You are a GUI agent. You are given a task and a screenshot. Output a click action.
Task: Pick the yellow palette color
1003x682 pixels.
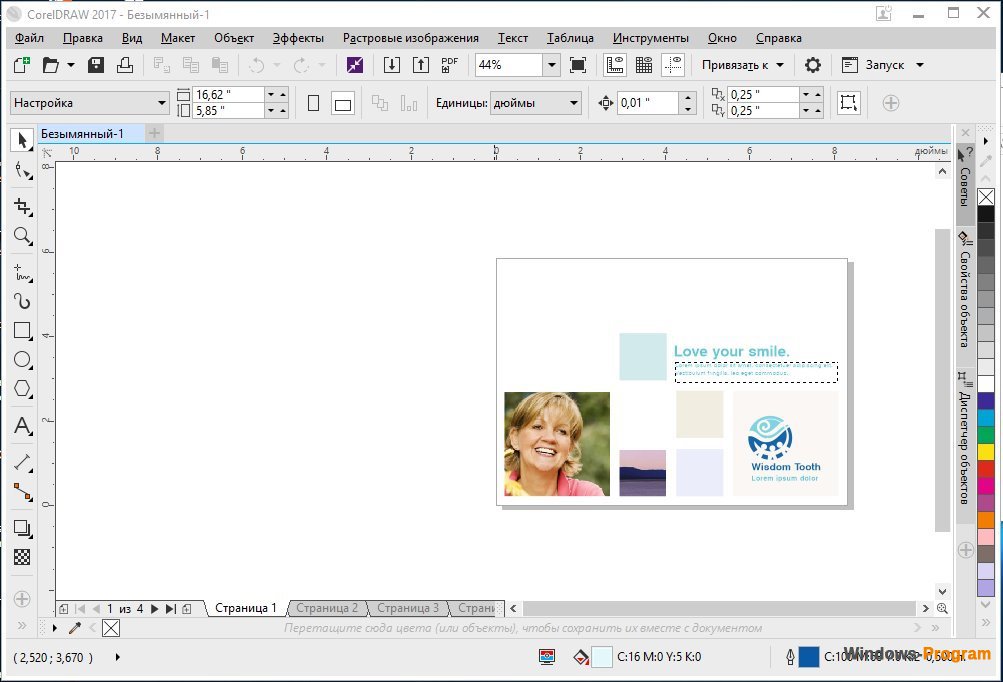[x=986, y=452]
